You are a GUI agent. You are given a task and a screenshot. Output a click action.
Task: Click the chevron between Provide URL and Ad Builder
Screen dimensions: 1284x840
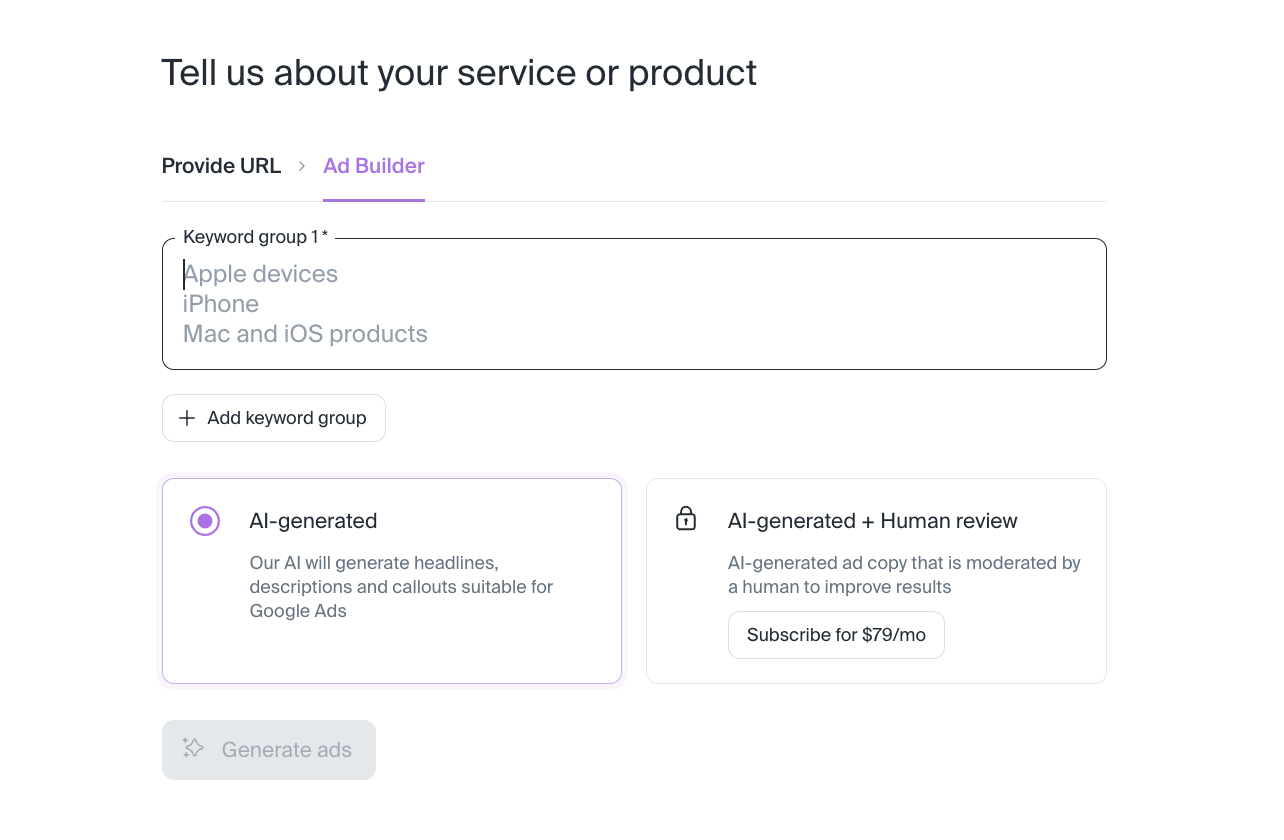[302, 166]
